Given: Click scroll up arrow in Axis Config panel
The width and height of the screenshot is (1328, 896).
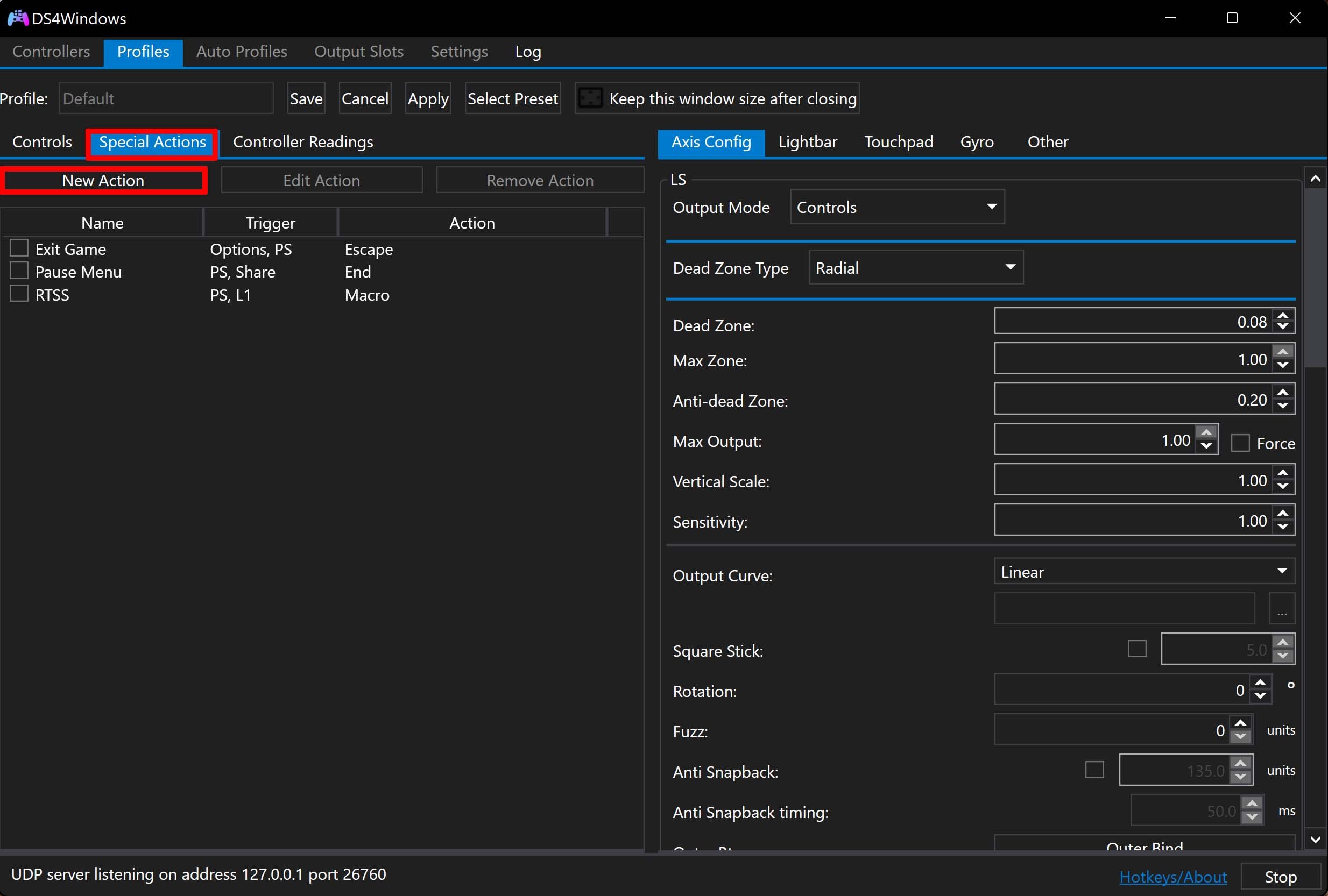Looking at the screenshot, I should [1316, 179].
